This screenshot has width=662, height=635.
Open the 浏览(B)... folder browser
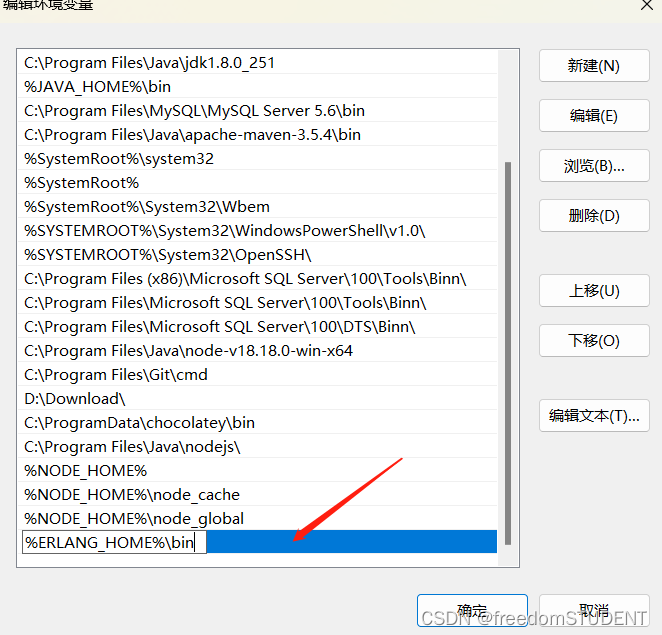coord(593,166)
